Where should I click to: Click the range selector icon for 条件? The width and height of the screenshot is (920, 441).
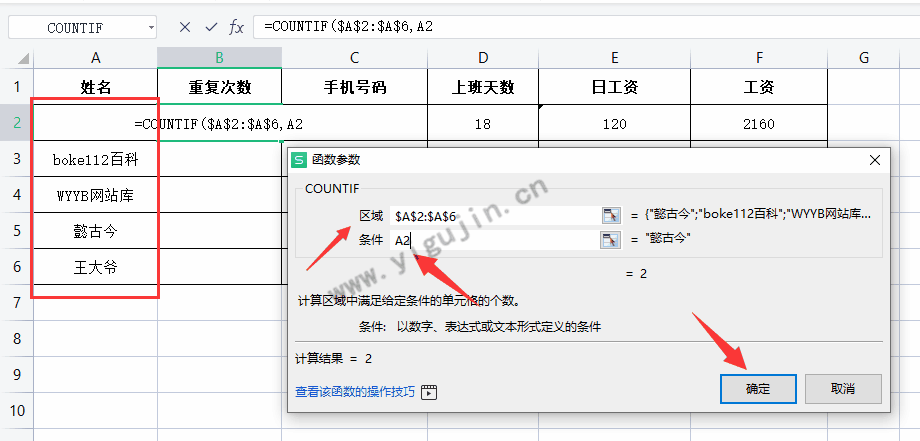[x=611, y=239]
